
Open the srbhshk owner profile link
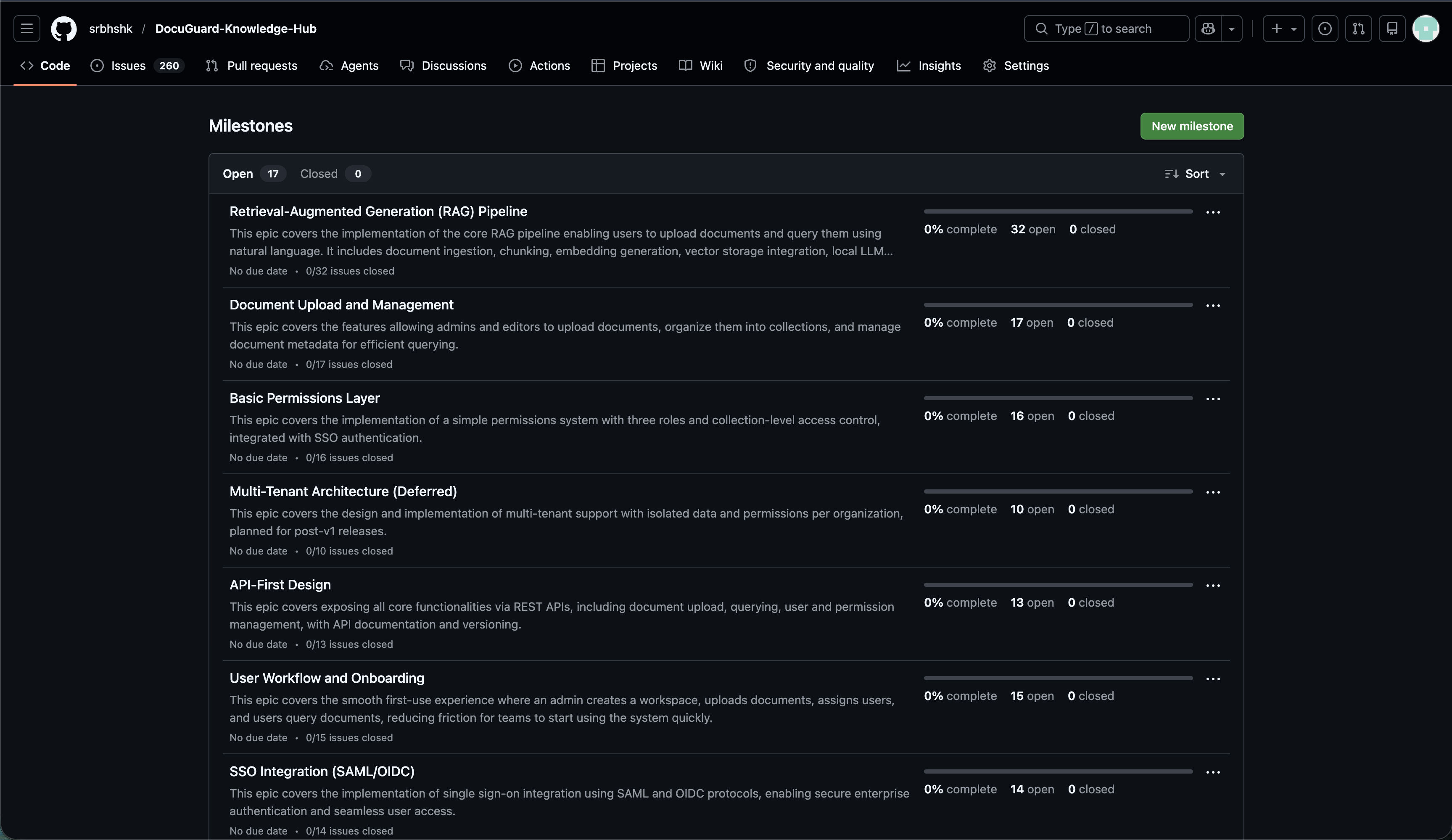pyautogui.click(x=111, y=28)
